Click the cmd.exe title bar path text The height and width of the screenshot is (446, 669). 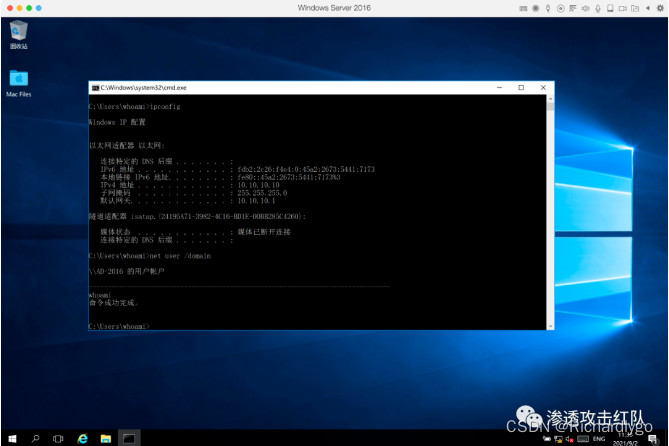[x=144, y=87]
